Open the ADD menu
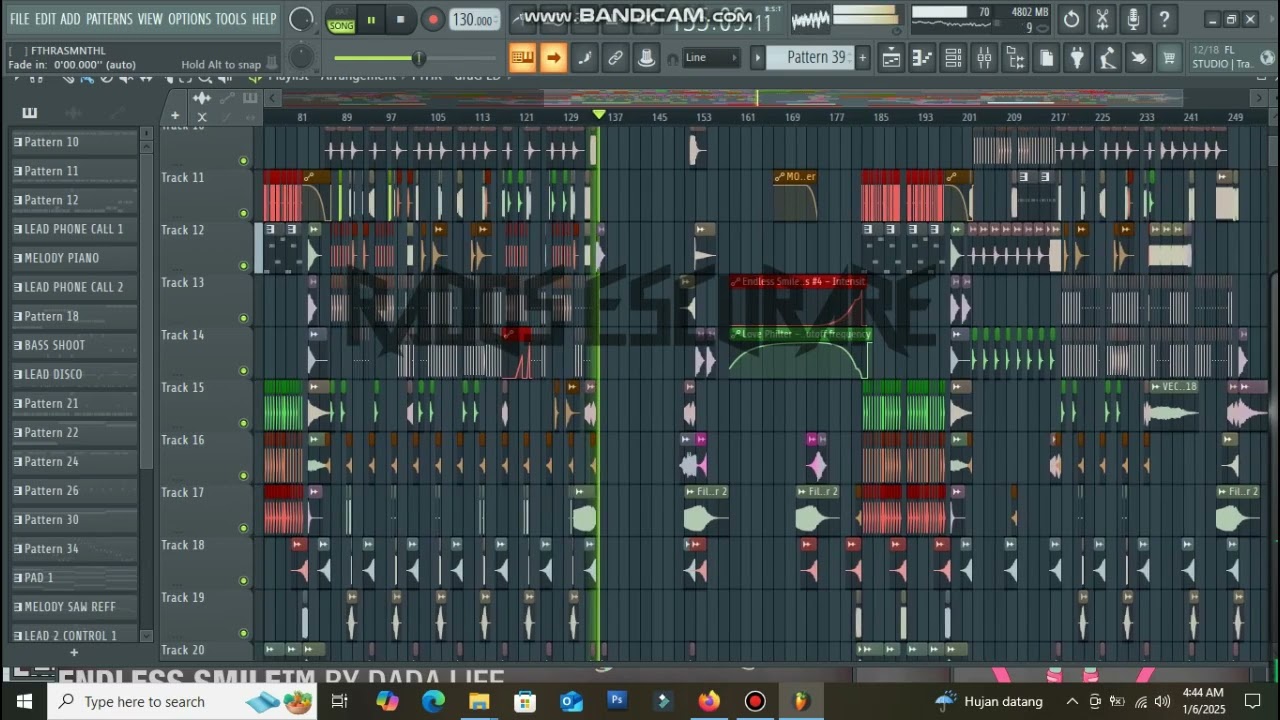 pyautogui.click(x=70, y=19)
